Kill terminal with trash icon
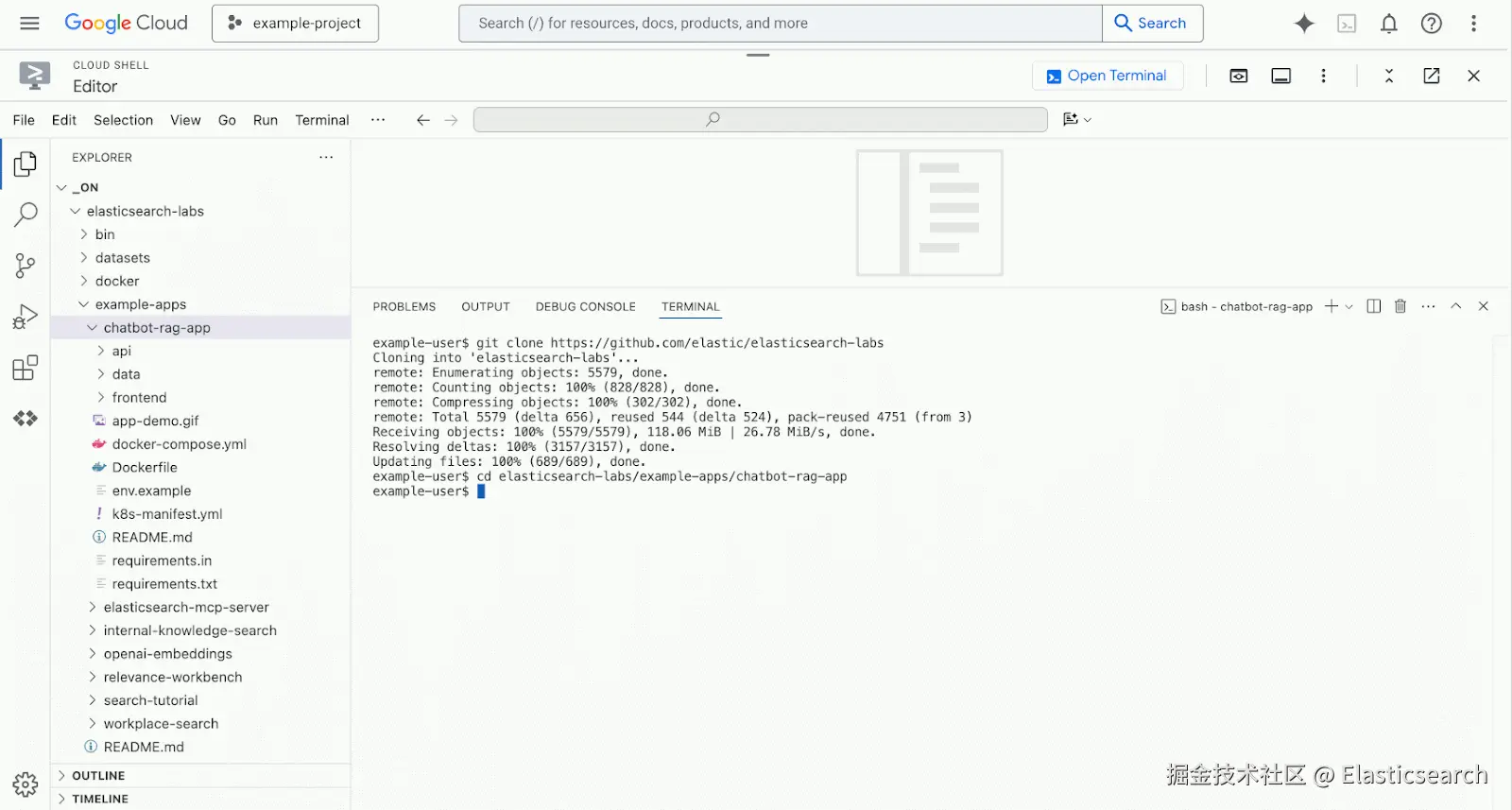 click(x=1400, y=306)
